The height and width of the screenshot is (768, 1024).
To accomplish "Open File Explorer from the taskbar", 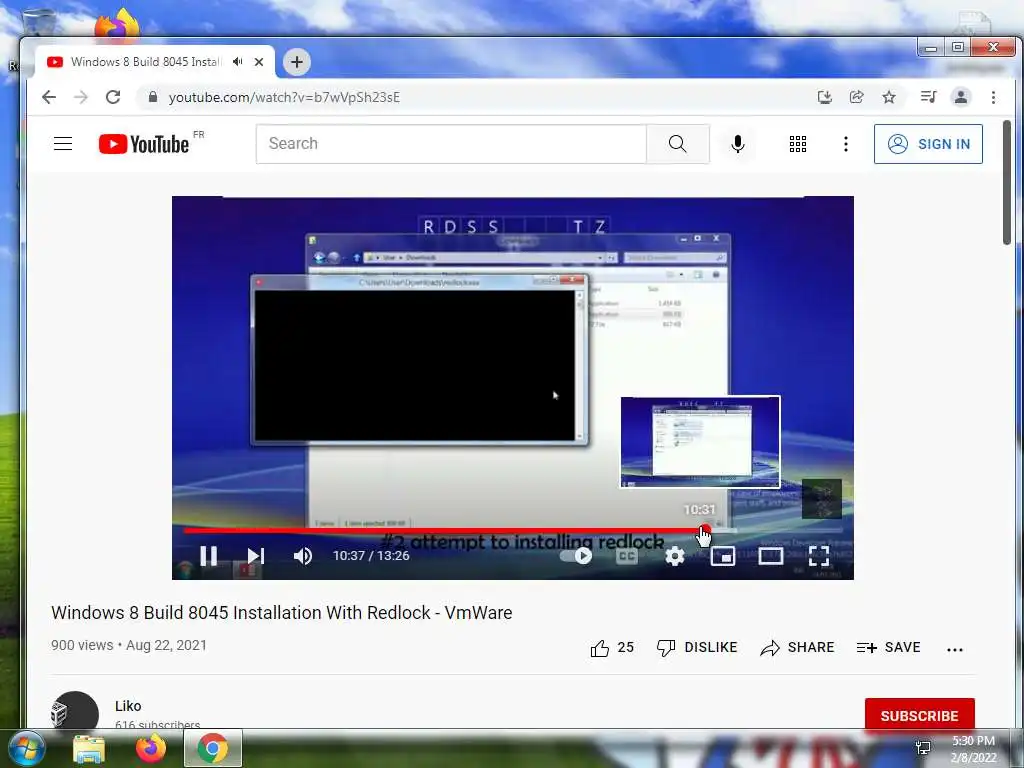I will coord(89,748).
